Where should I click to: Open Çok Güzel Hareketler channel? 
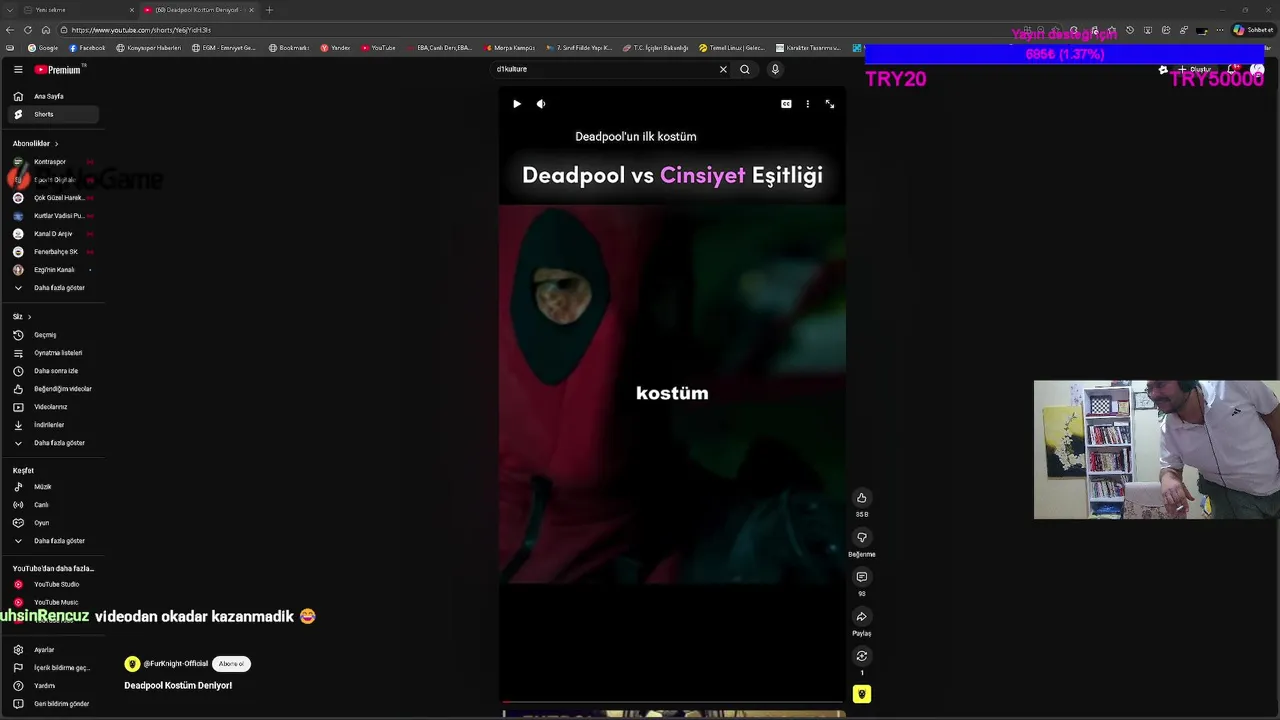(x=52, y=198)
